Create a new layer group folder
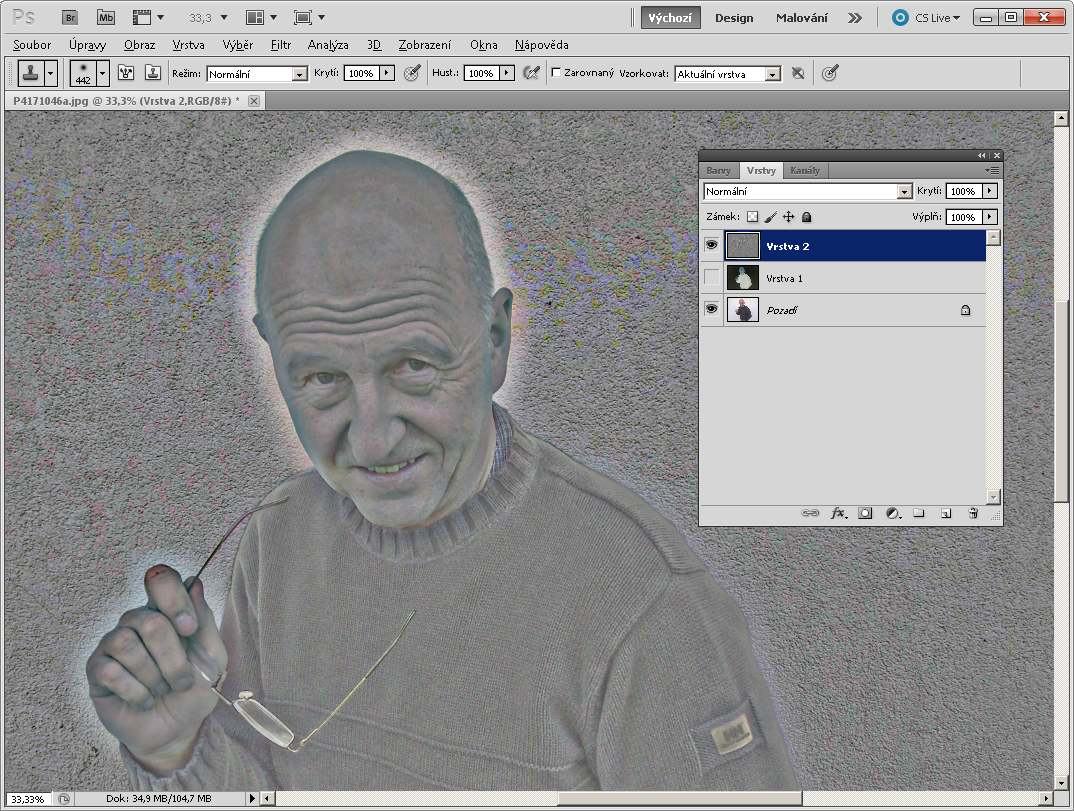Viewport: 1074px width, 811px height. [918, 513]
